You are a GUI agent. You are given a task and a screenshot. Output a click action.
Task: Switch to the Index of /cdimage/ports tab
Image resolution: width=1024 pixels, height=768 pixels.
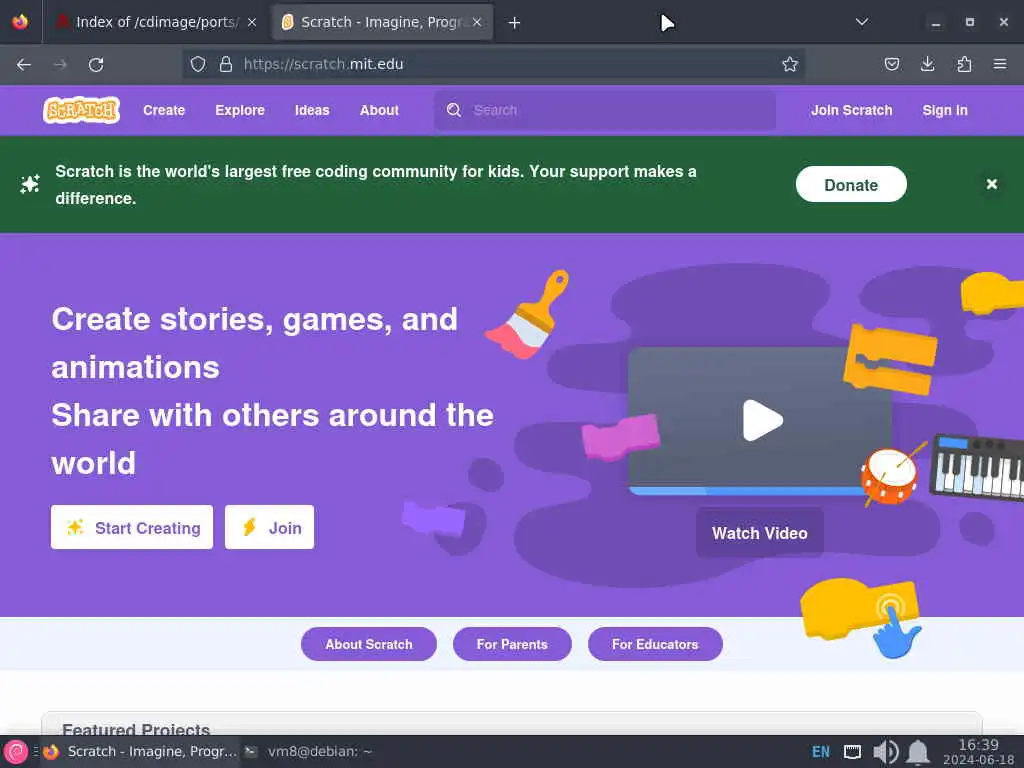coord(158,22)
